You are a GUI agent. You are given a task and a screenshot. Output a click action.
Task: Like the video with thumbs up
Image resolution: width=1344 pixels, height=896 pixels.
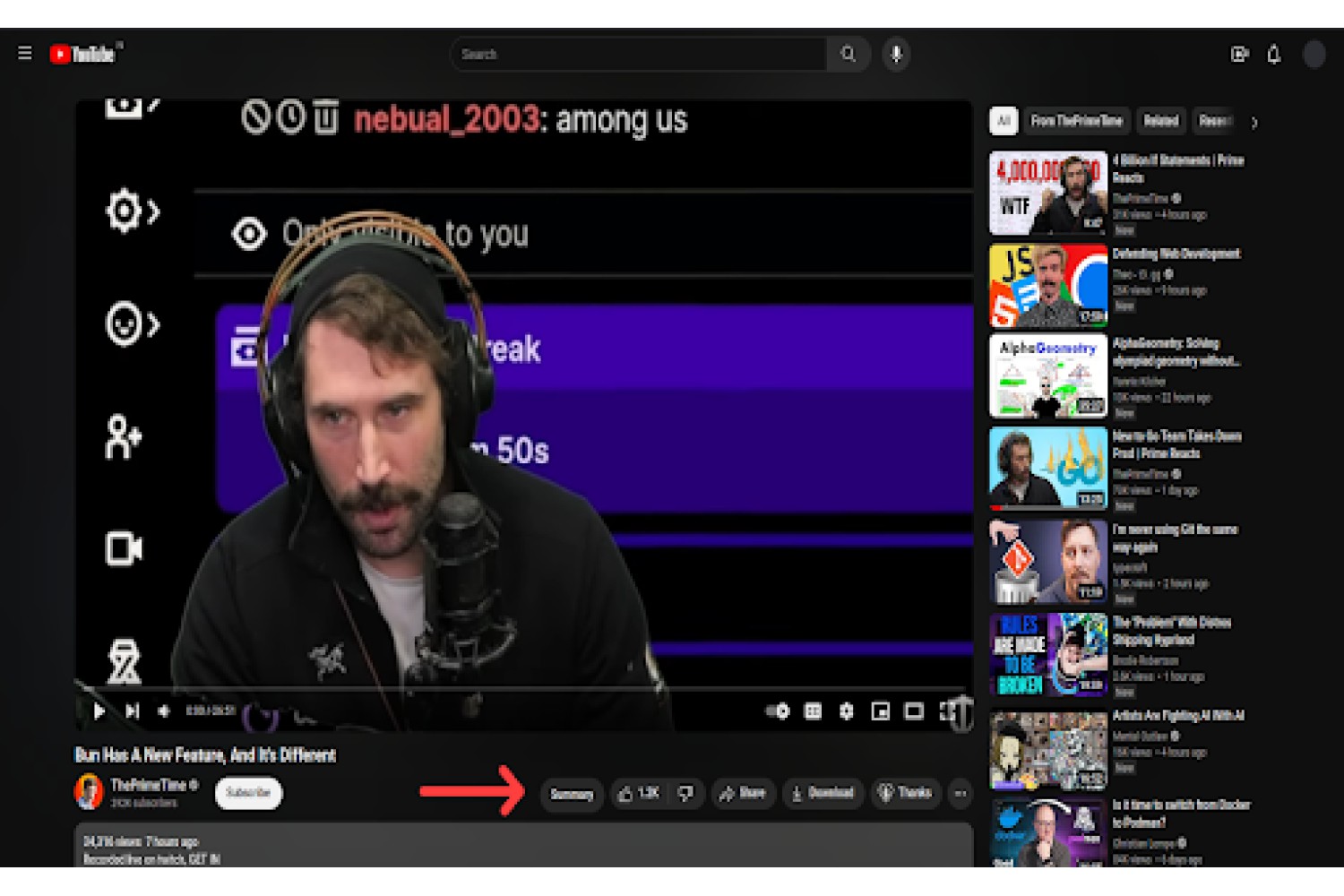640,794
